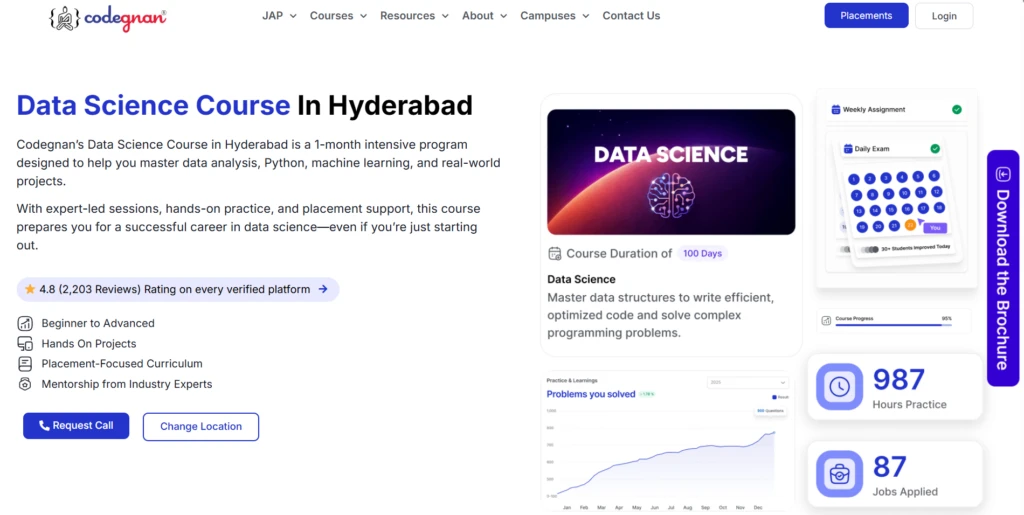Expand the Campuses dropdown menu
This screenshot has height=515, width=1024.
[x=554, y=16]
